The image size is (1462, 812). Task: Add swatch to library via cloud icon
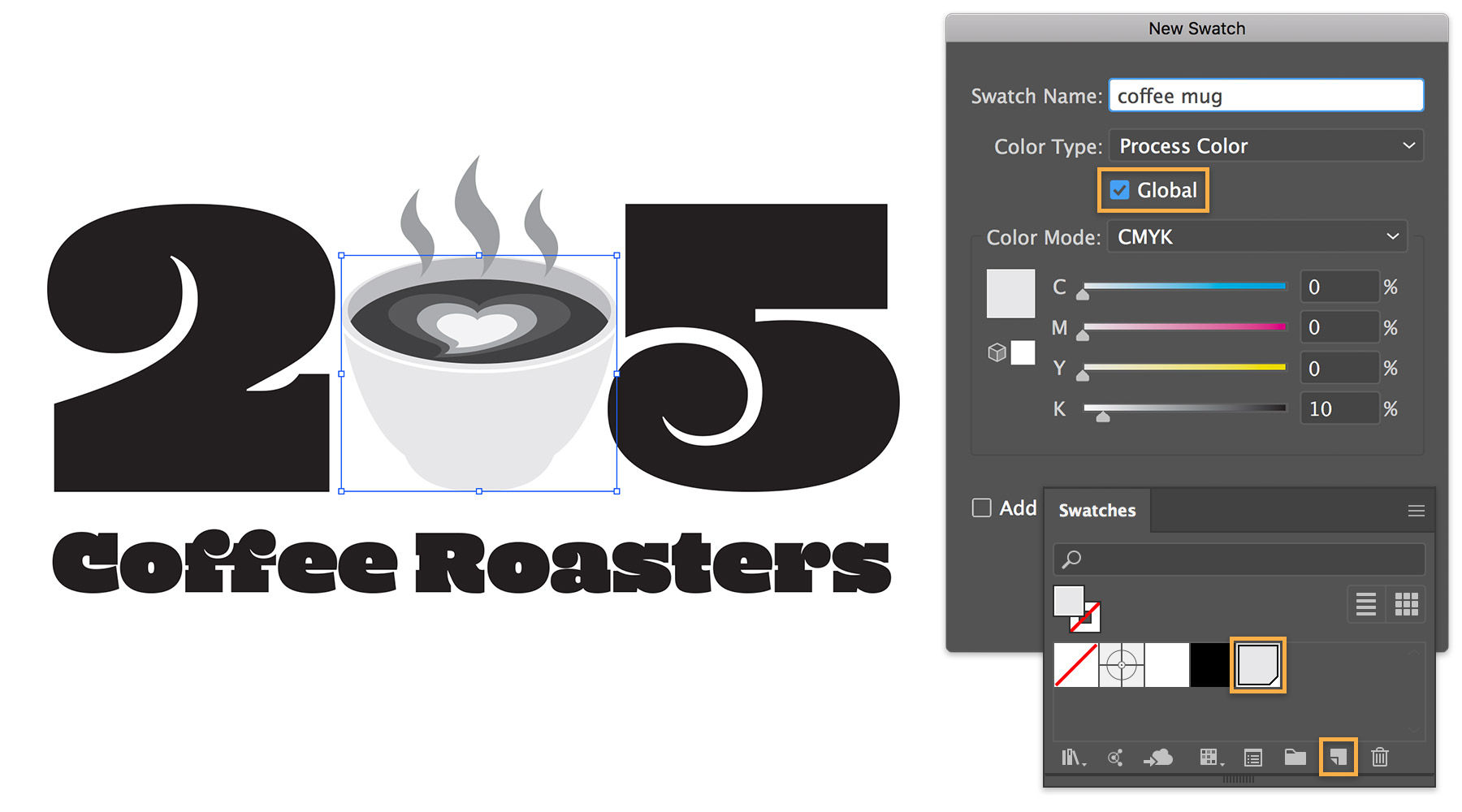tap(1159, 758)
